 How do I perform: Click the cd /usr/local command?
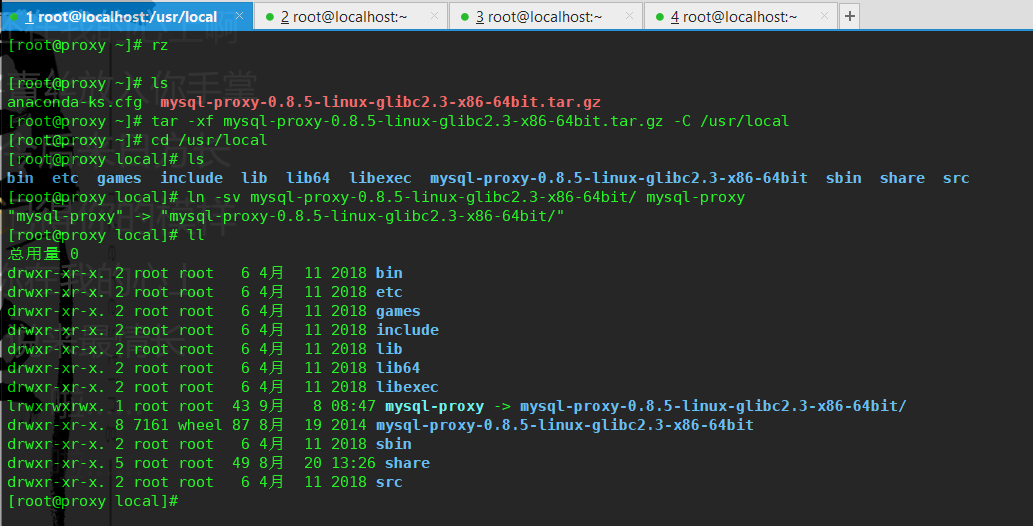209,140
